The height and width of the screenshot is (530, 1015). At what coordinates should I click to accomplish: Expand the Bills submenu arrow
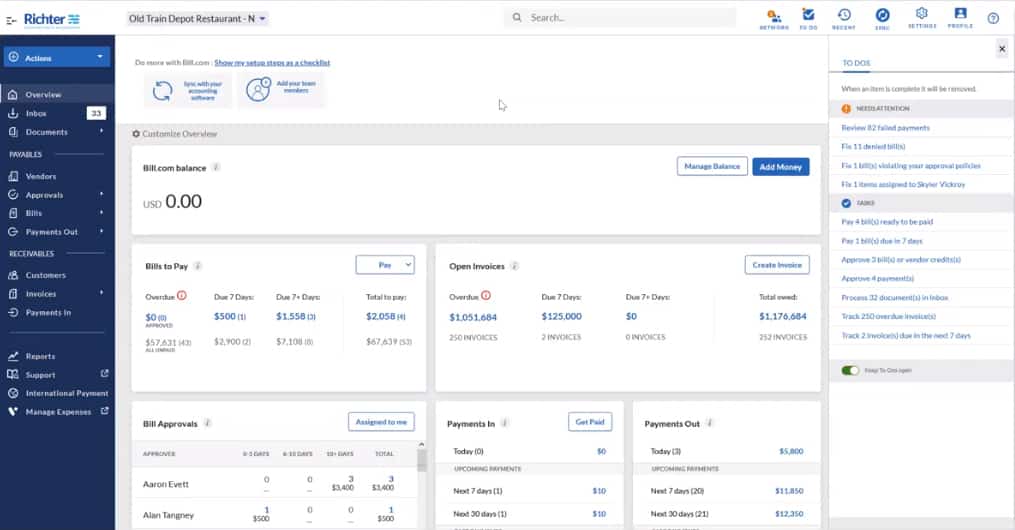102,212
